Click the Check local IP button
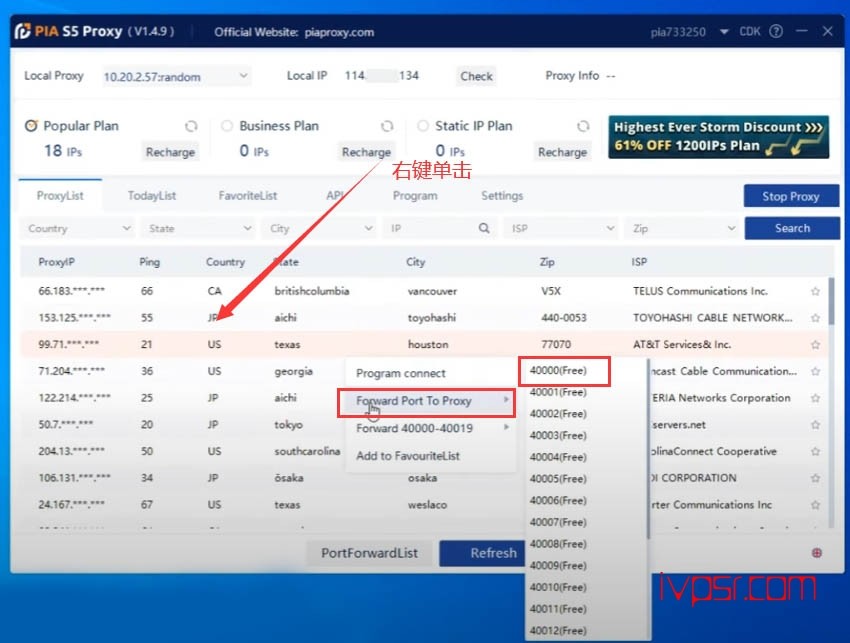This screenshot has width=850, height=643. 476,76
